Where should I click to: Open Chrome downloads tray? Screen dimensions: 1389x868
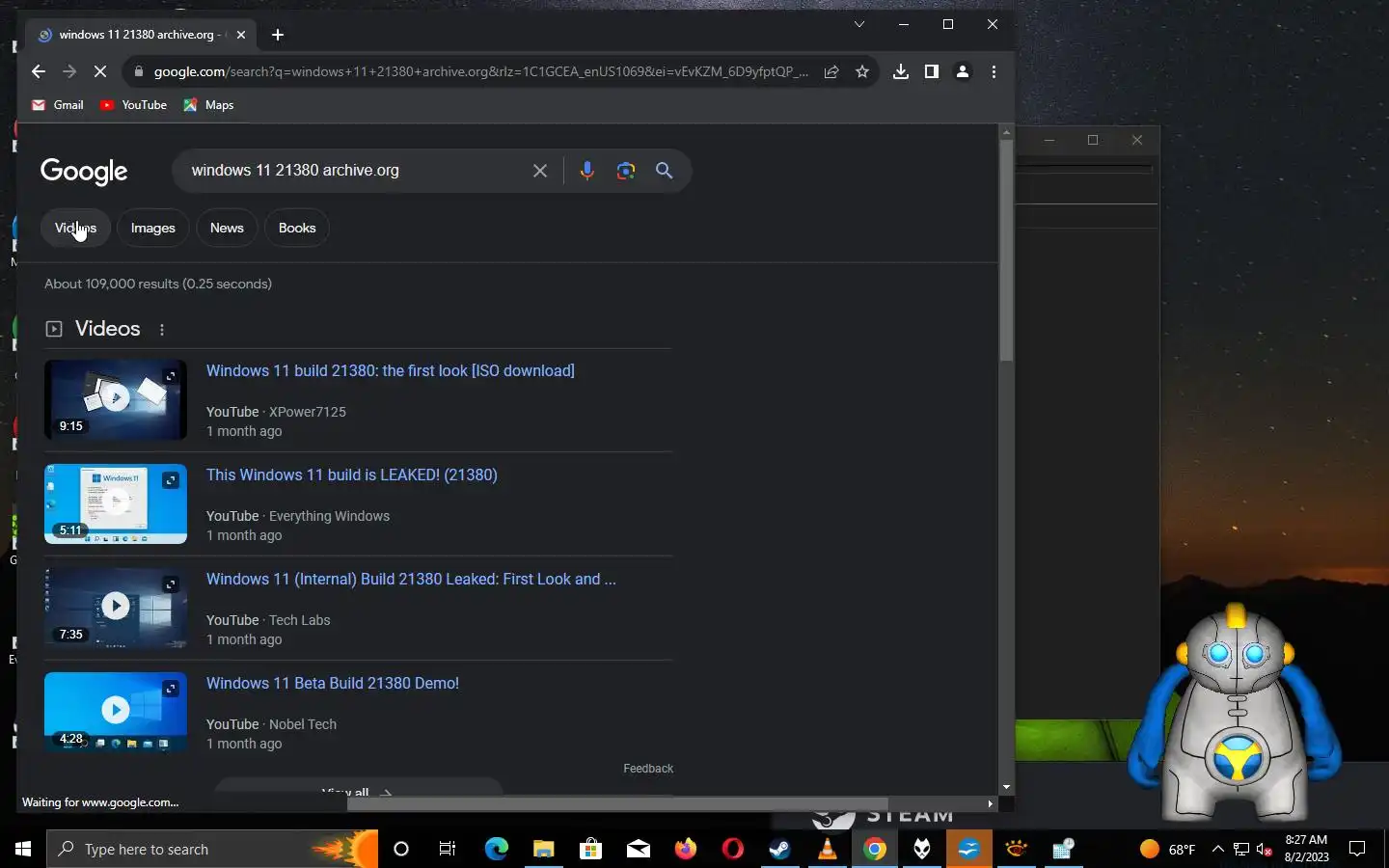900,71
